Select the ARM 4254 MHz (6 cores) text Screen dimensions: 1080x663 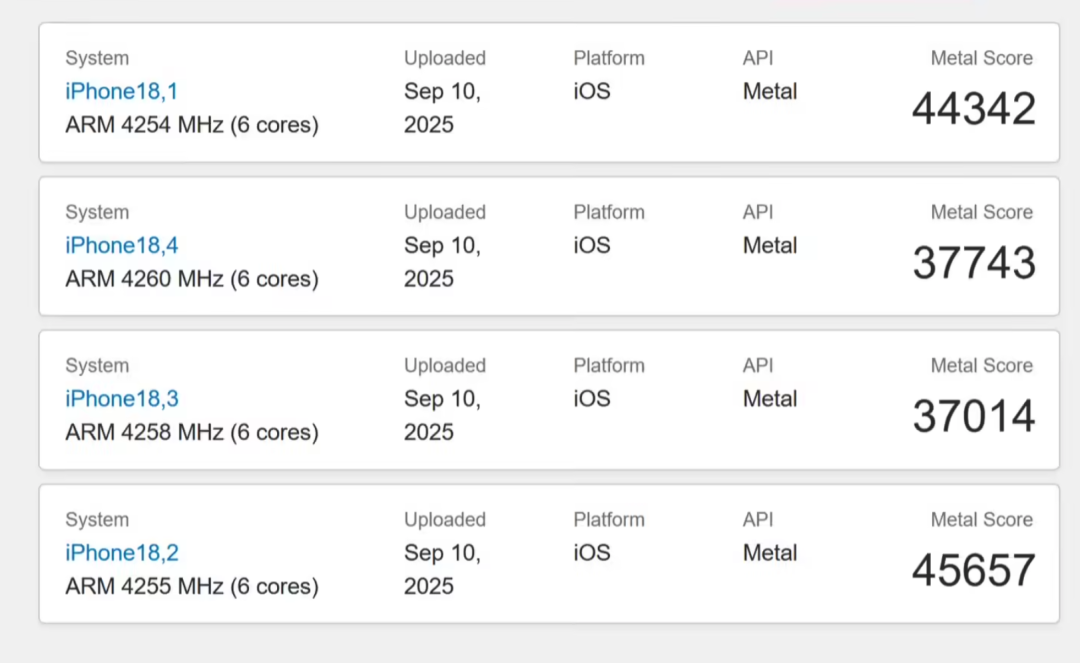pos(191,125)
